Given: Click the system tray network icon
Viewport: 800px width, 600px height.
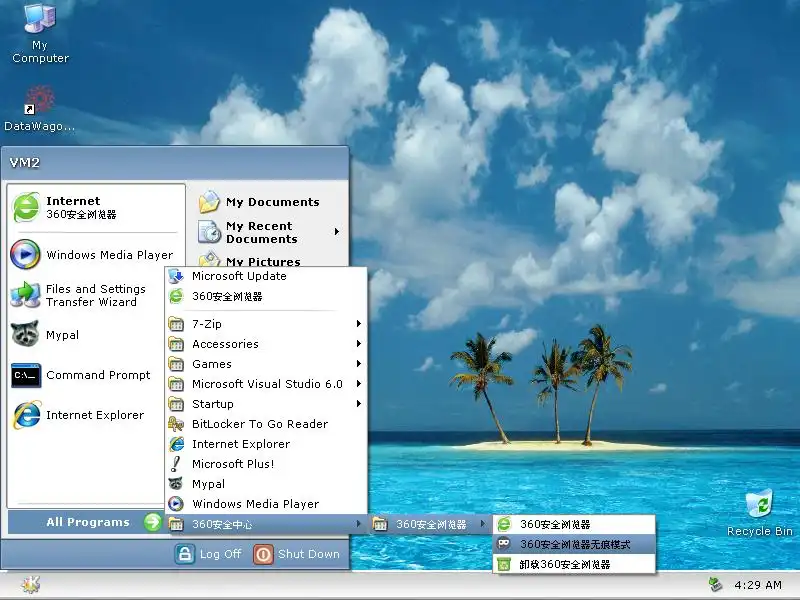Looking at the screenshot, I should point(716,585).
